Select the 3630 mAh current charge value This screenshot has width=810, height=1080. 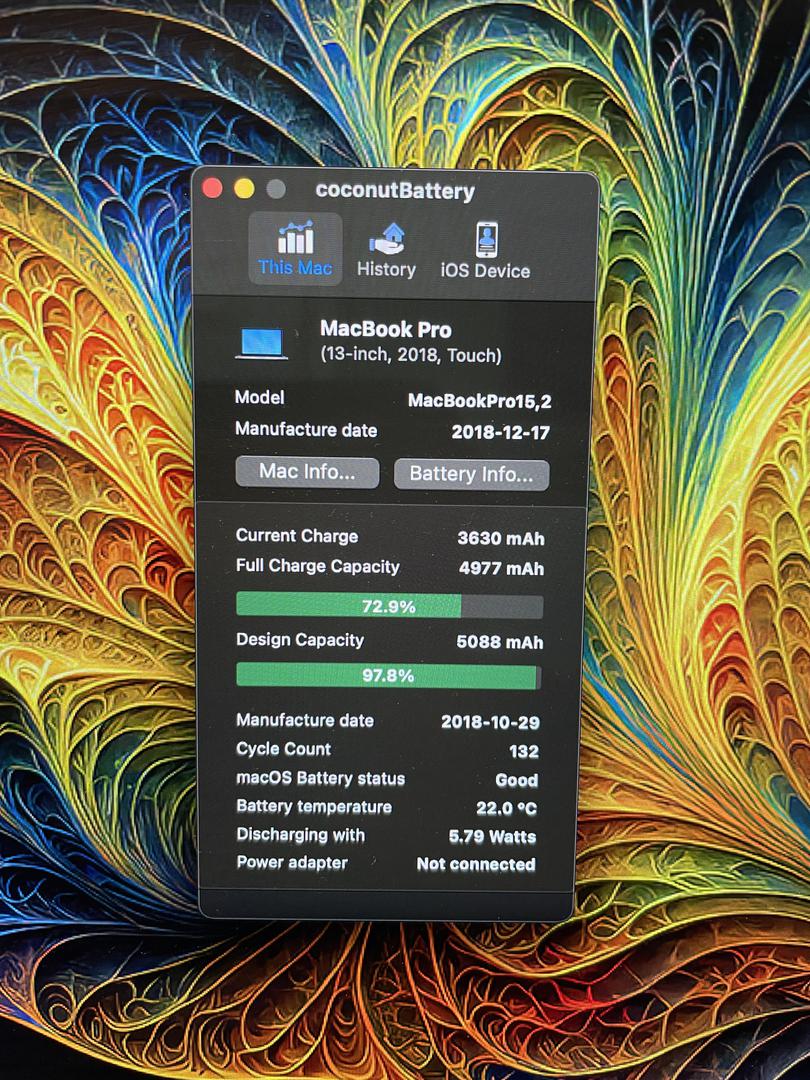pos(501,538)
